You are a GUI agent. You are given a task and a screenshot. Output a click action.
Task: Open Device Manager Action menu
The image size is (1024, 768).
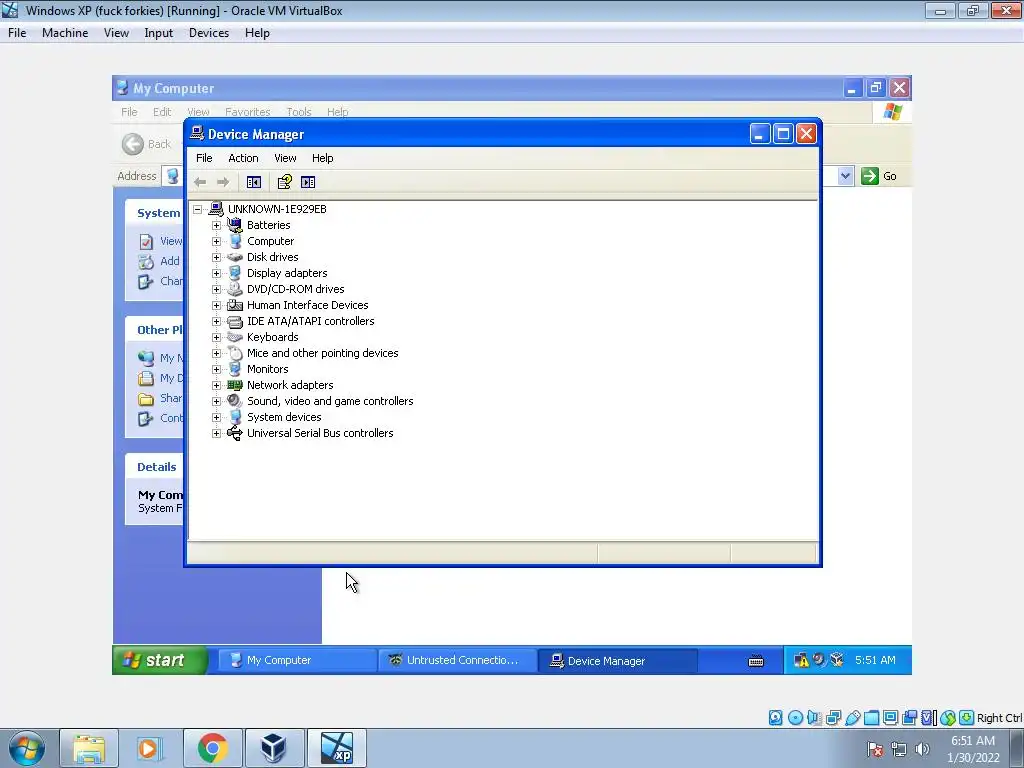coord(243,158)
